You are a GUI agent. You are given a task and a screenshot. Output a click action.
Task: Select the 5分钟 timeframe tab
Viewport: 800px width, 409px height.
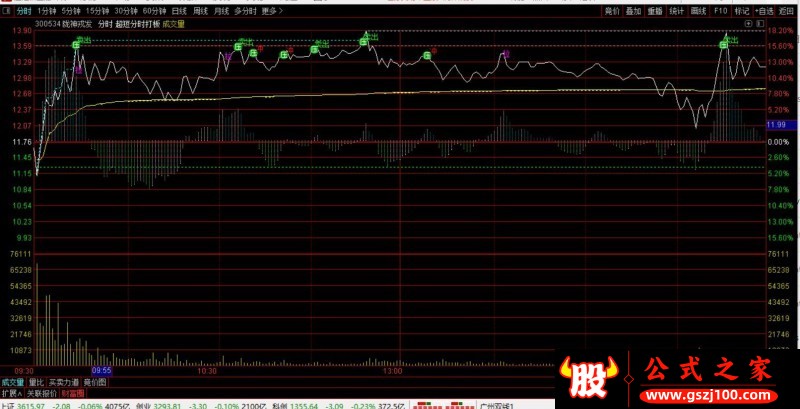(72, 10)
